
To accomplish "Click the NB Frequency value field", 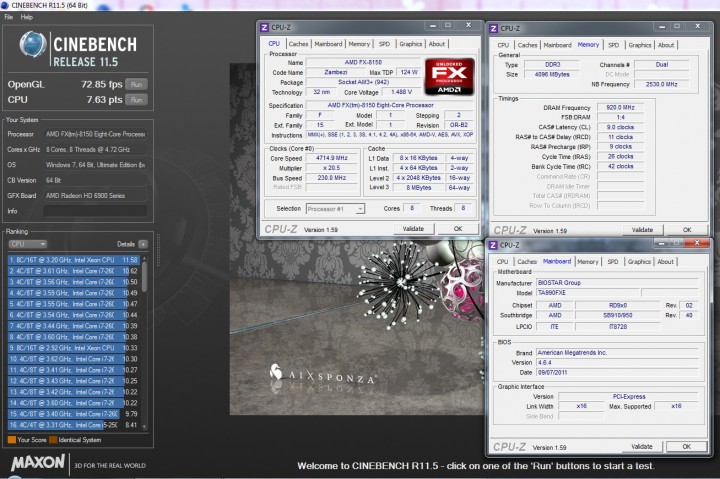I will point(662,84).
